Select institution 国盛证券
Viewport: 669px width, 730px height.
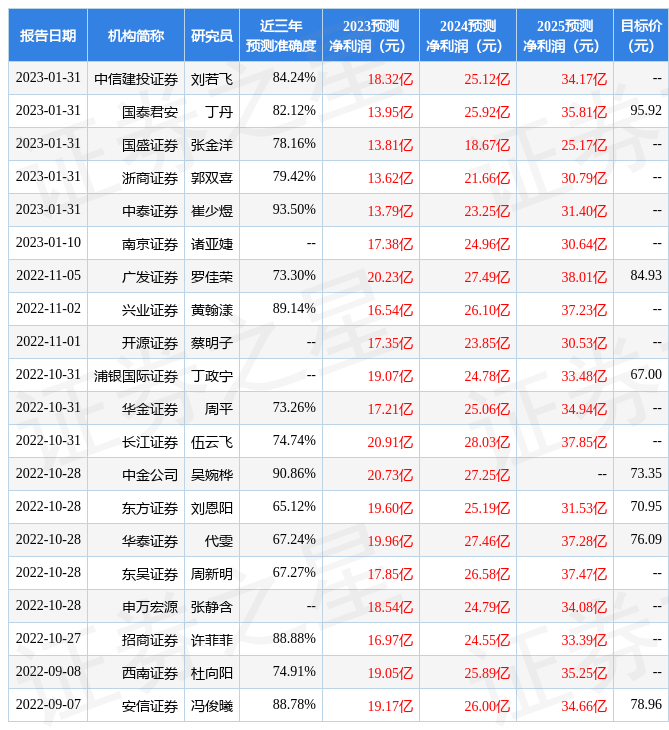point(150,145)
